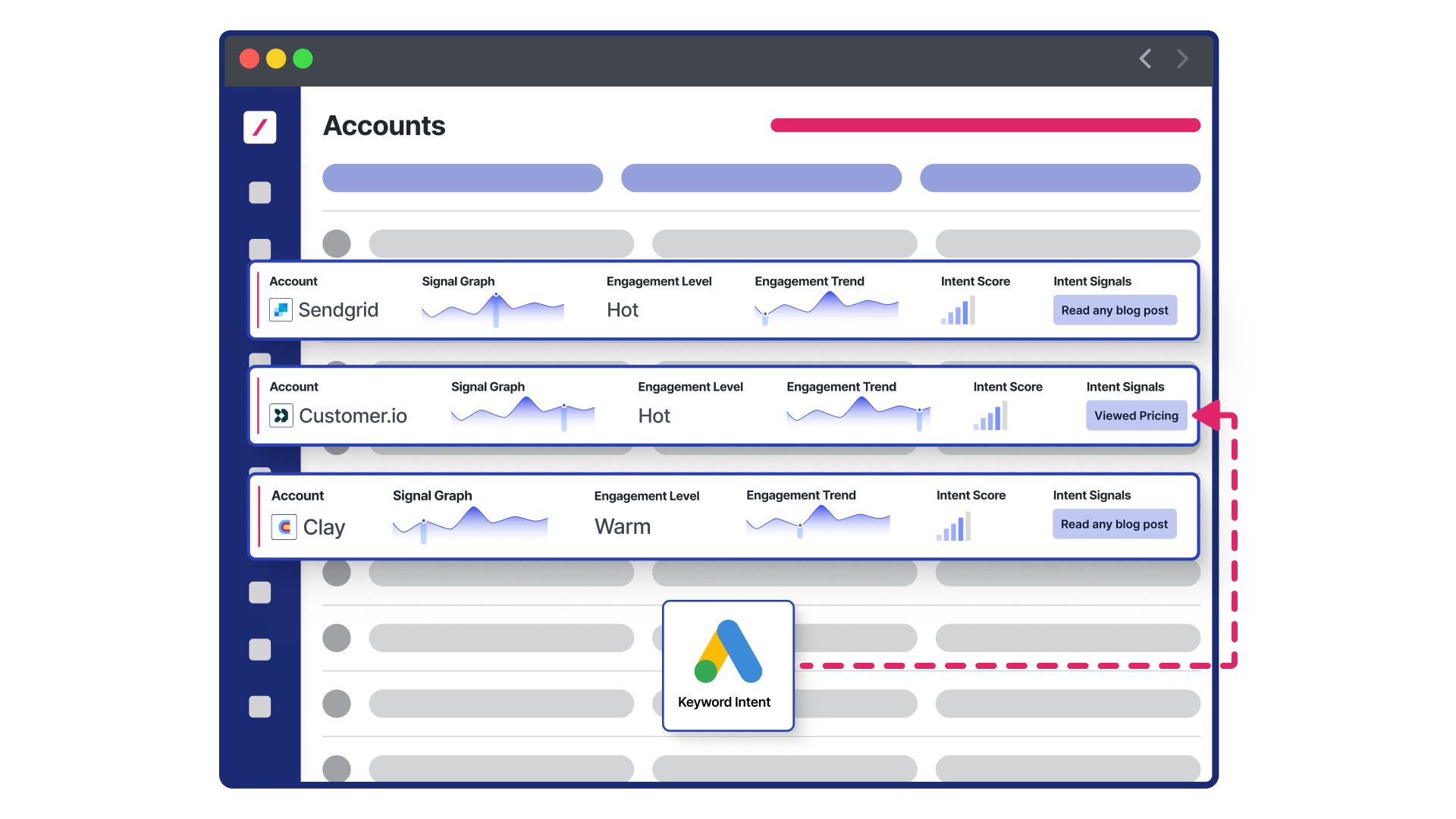Go forward with the right chevron arrow
The height and width of the screenshot is (819, 1456).
pos(1182,58)
